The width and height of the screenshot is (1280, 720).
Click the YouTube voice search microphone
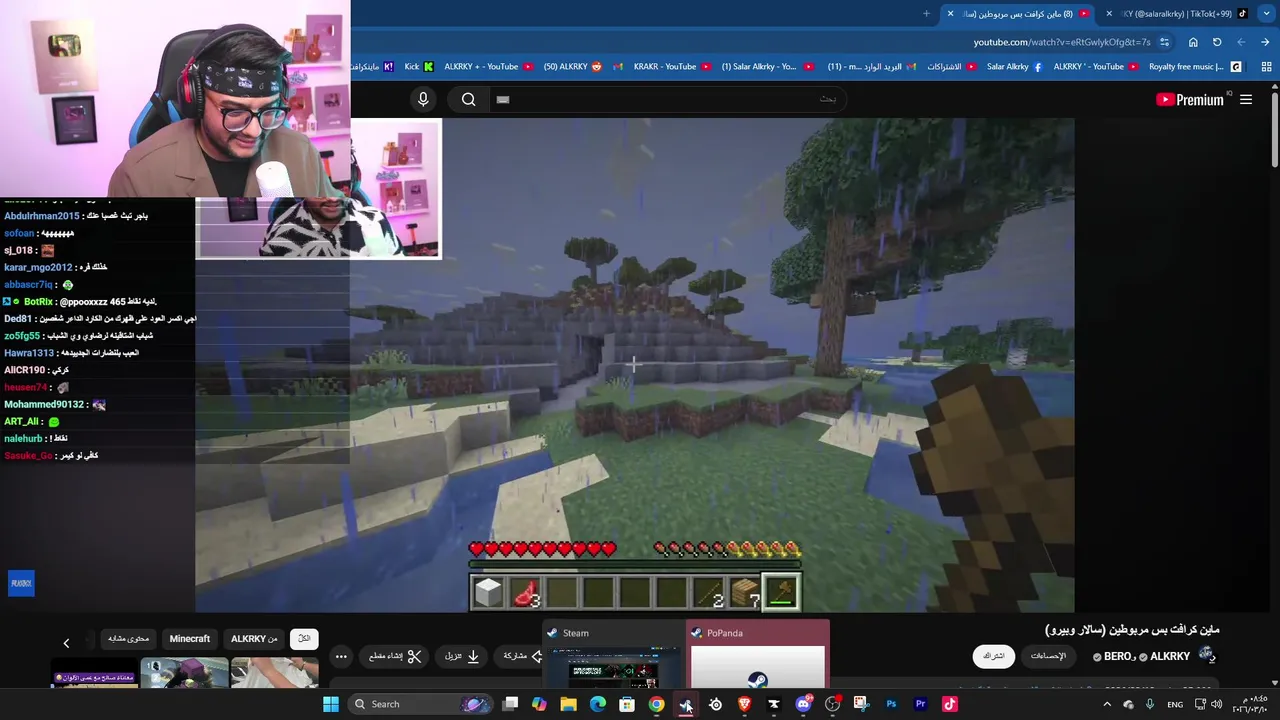click(x=423, y=99)
